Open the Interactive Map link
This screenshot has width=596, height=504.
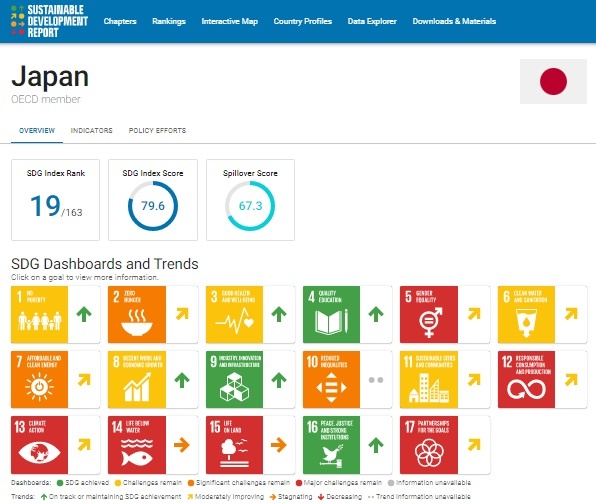click(x=230, y=21)
